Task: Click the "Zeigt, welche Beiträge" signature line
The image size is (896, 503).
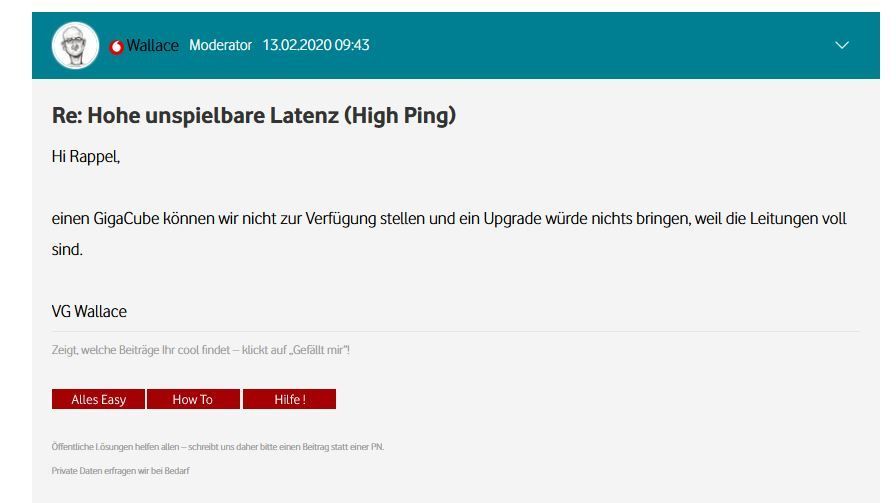Action: tap(201, 350)
